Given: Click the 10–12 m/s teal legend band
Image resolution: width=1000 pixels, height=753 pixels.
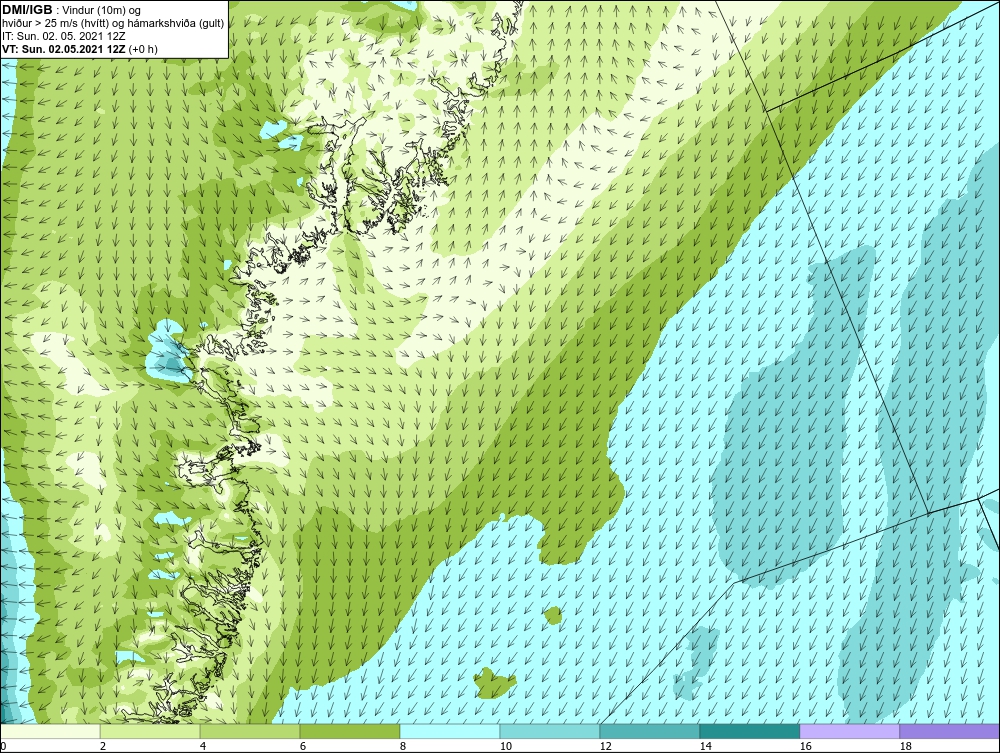Looking at the screenshot, I should point(550,731).
